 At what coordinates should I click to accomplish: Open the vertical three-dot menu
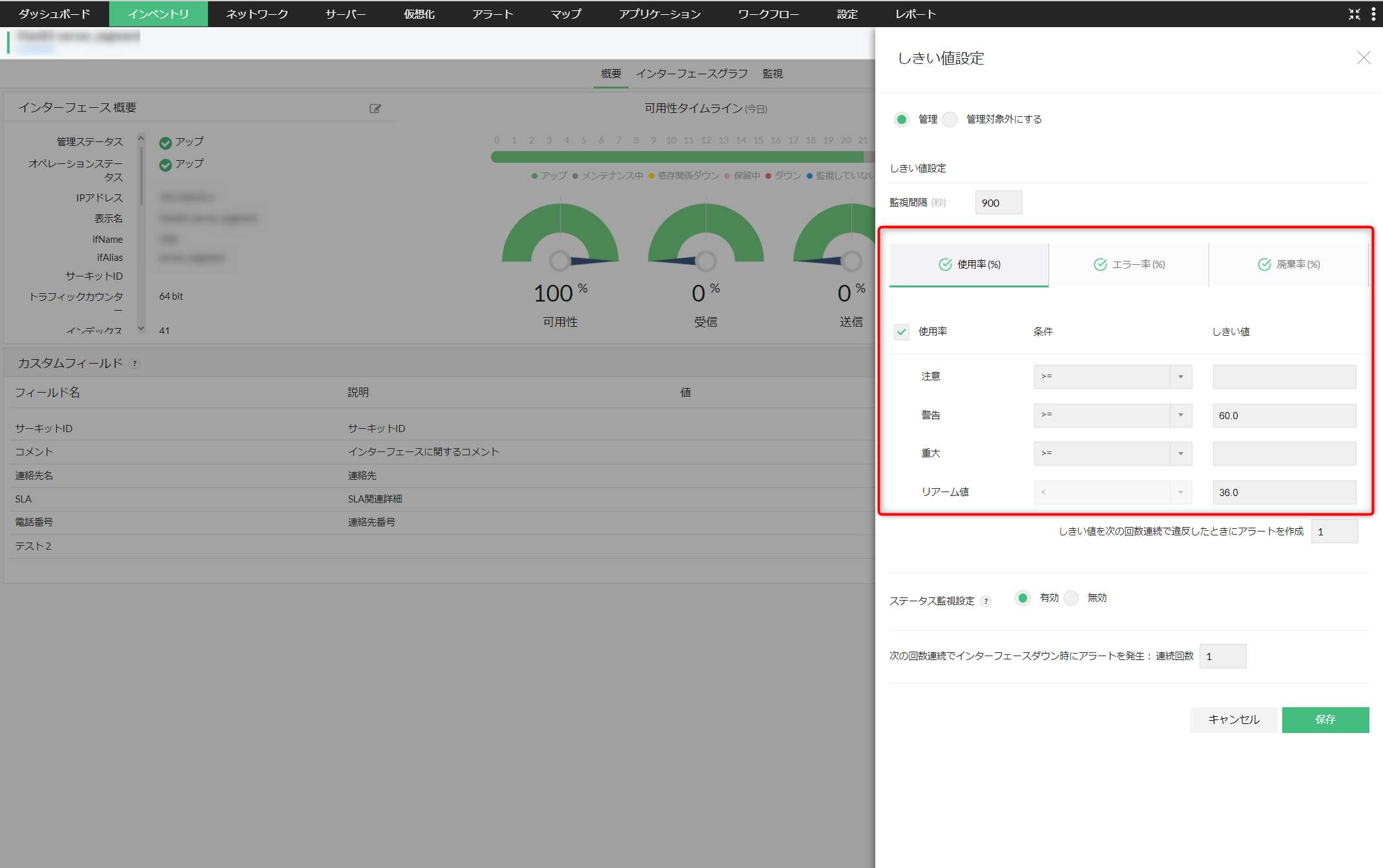1373,14
